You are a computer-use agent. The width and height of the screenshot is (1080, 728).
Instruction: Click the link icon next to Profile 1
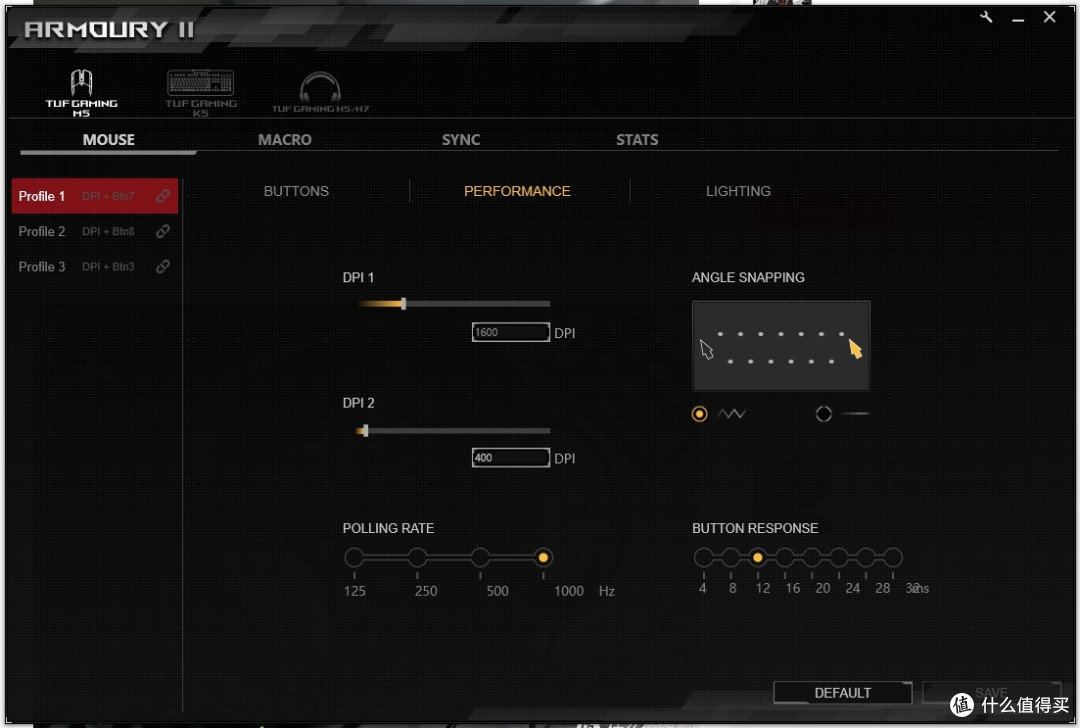pos(163,196)
